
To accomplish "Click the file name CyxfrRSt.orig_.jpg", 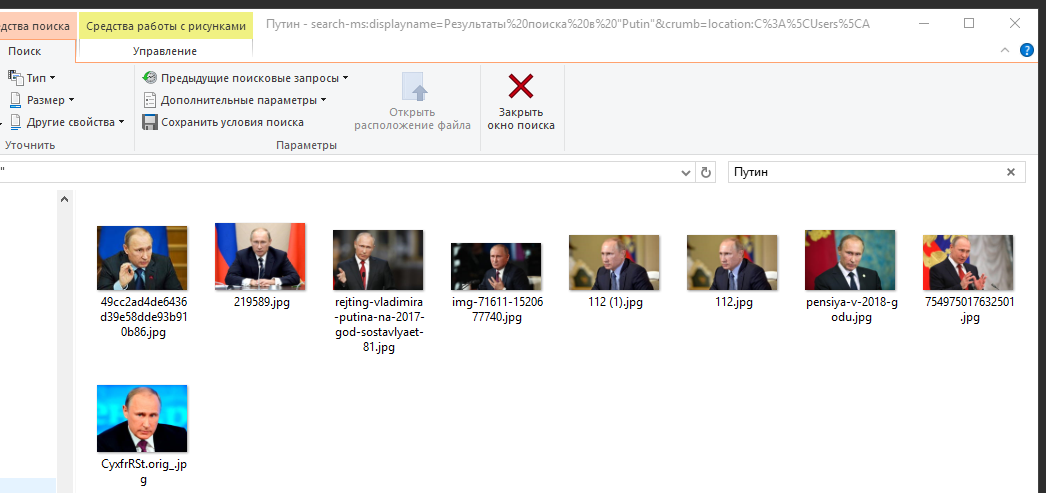I will pos(143,471).
